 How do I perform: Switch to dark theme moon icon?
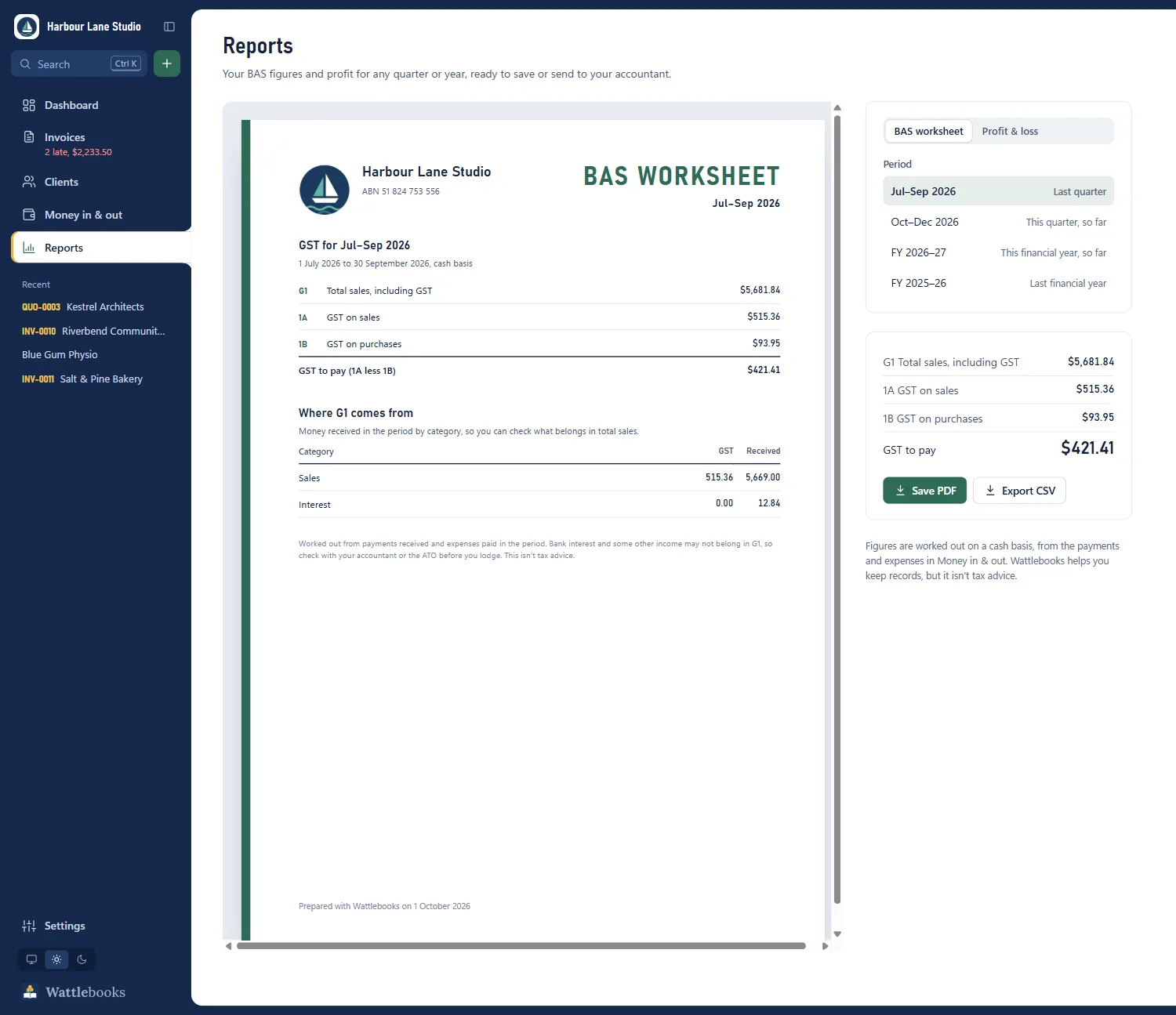click(x=82, y=959)
